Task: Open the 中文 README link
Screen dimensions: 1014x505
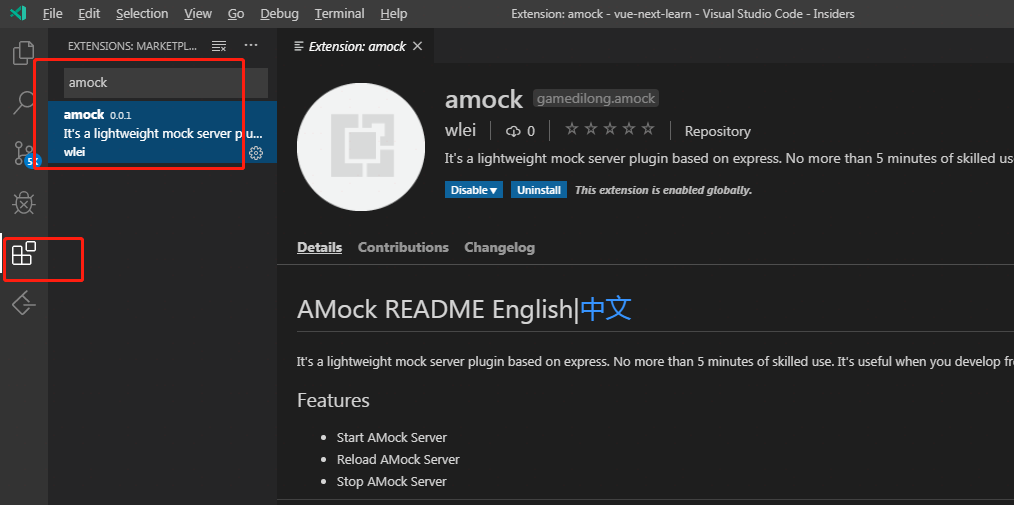Action: click(606, 310)
